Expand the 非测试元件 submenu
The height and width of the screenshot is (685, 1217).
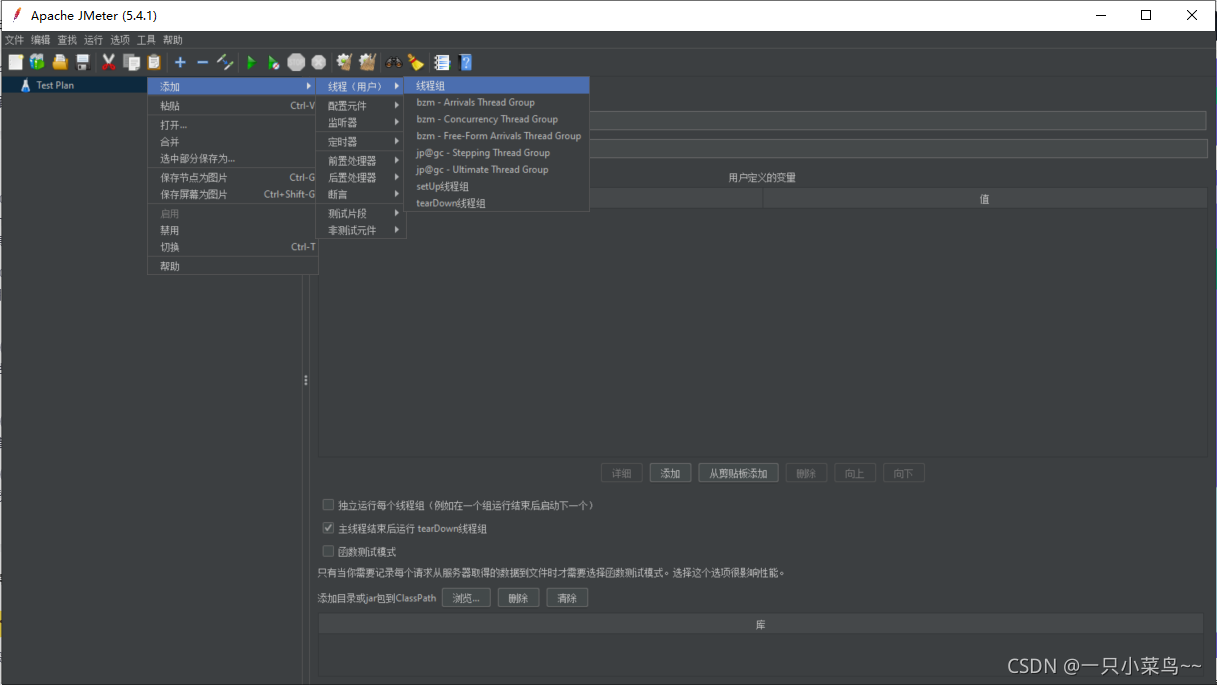point(361,230)
